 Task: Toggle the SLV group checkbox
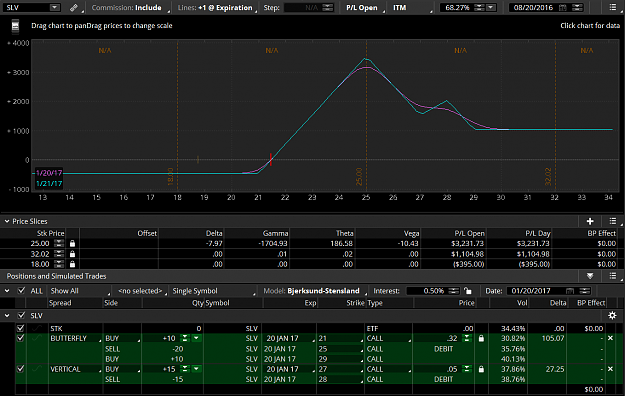pyautogui.click(x=21, y=315)
